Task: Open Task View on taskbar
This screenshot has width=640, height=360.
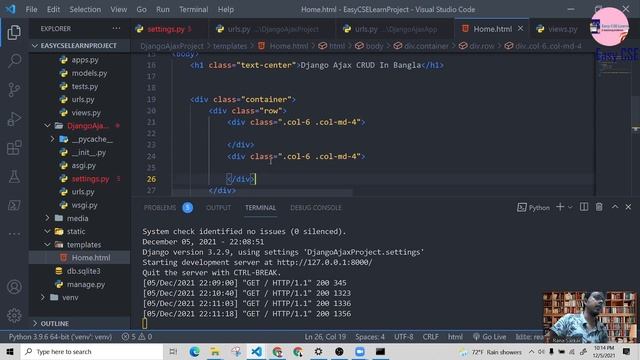Action: coord(173,351)
